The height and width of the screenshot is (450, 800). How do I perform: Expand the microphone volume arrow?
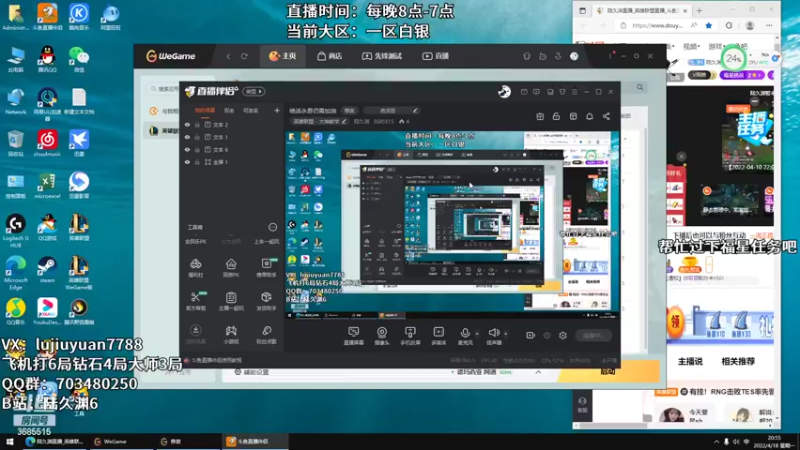pyautogui.click(x=477, y=334)
